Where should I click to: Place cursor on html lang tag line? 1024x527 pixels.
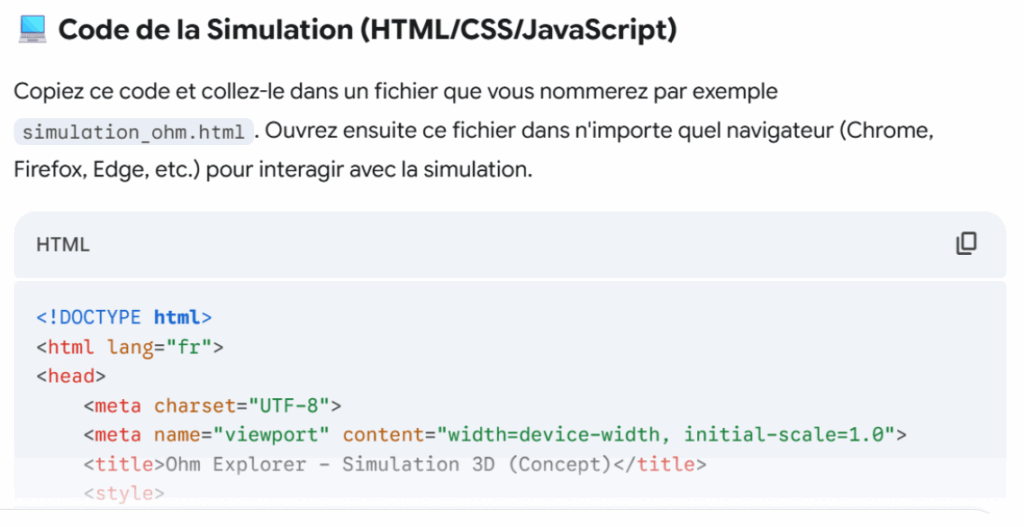130,347
